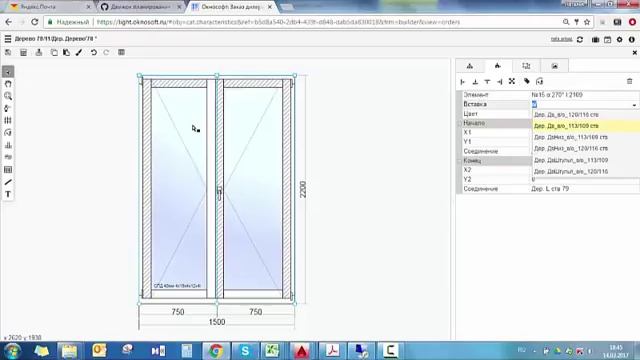Undo the last drawing action

[x=93, y=53]
